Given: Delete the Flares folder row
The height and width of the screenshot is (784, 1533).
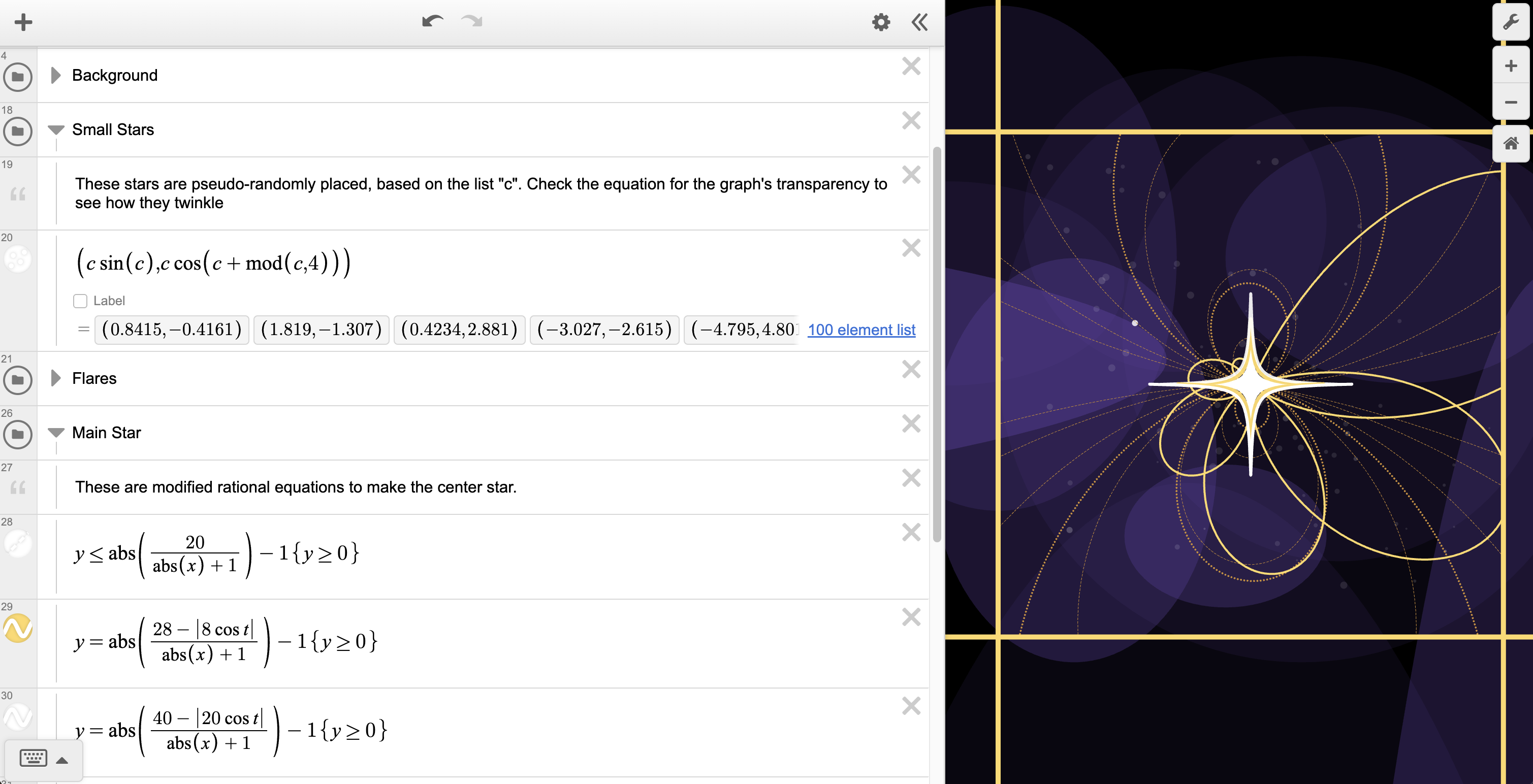Looking at the screenshot, I should 911,369.
